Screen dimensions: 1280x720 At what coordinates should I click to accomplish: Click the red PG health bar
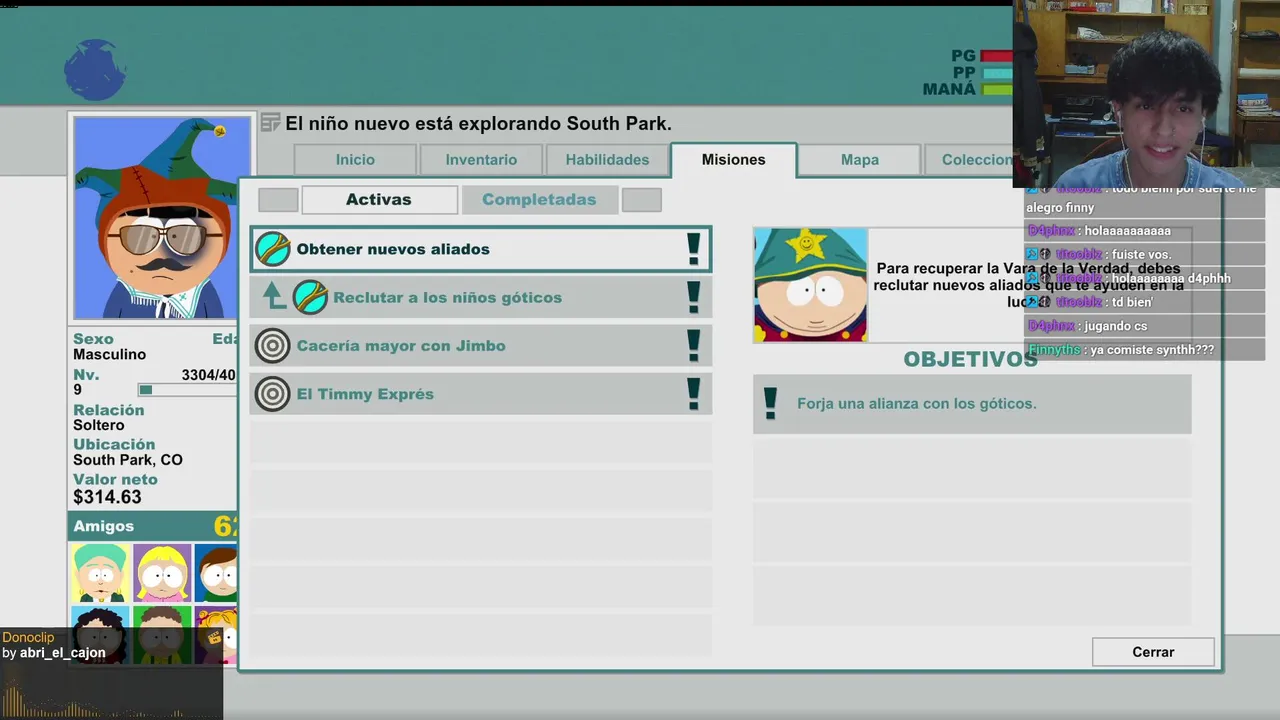click(x=996, y=56)
